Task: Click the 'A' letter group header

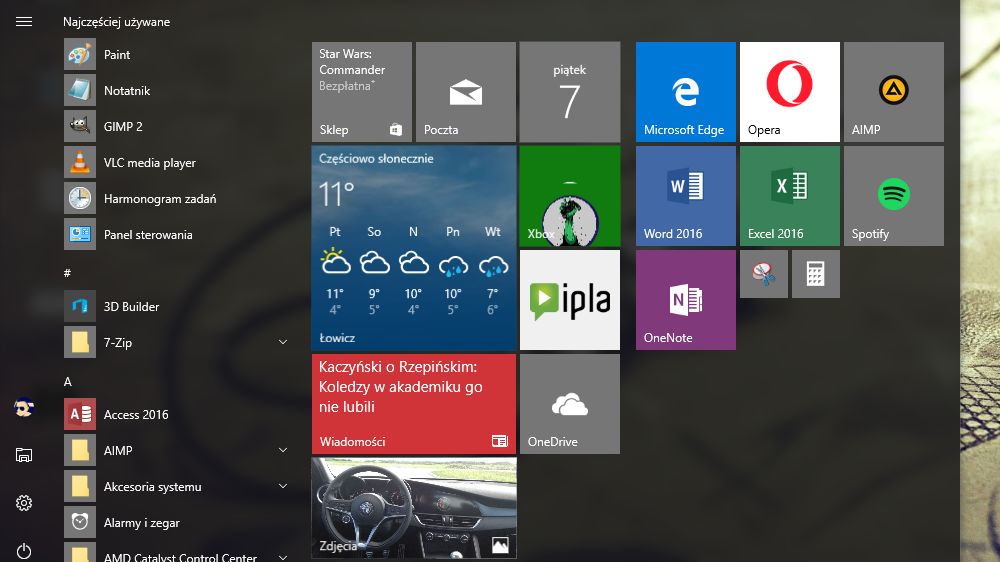Action: tap(68, 381)
